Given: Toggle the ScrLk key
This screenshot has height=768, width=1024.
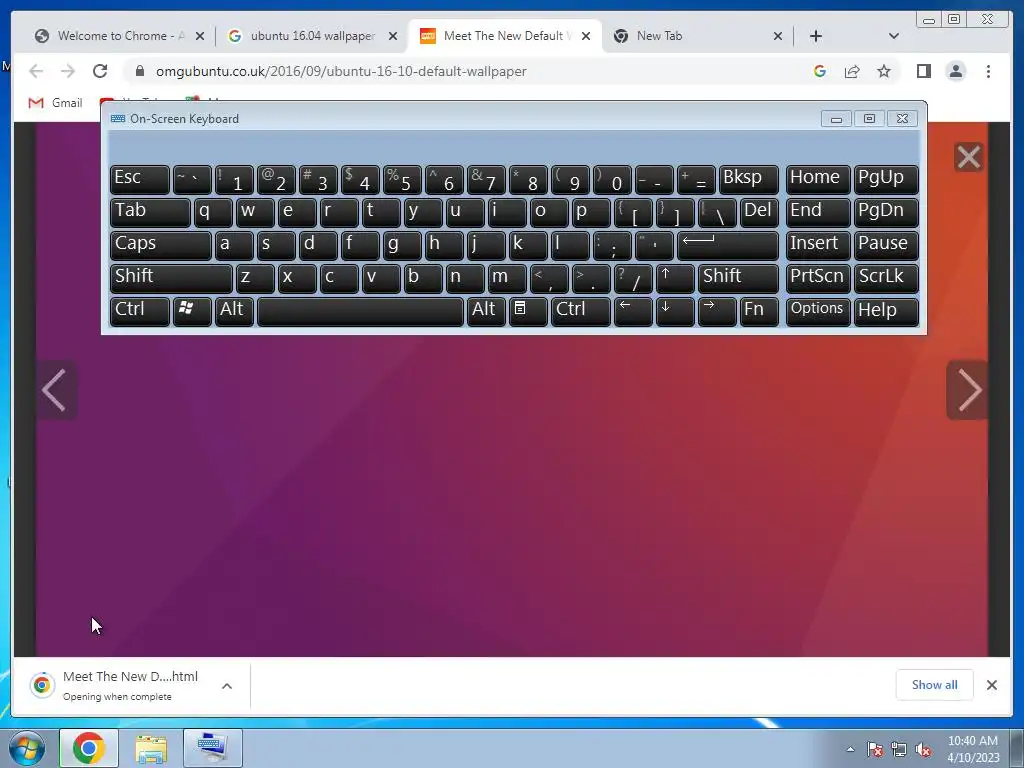Looking at the screenshot, I should coord(886,278).
